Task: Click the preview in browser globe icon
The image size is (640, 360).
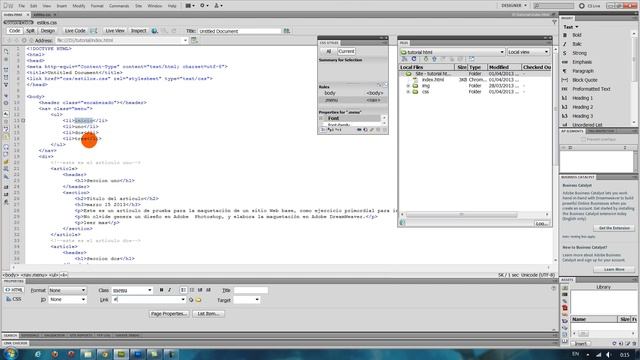Action: (x=155, y=31)
